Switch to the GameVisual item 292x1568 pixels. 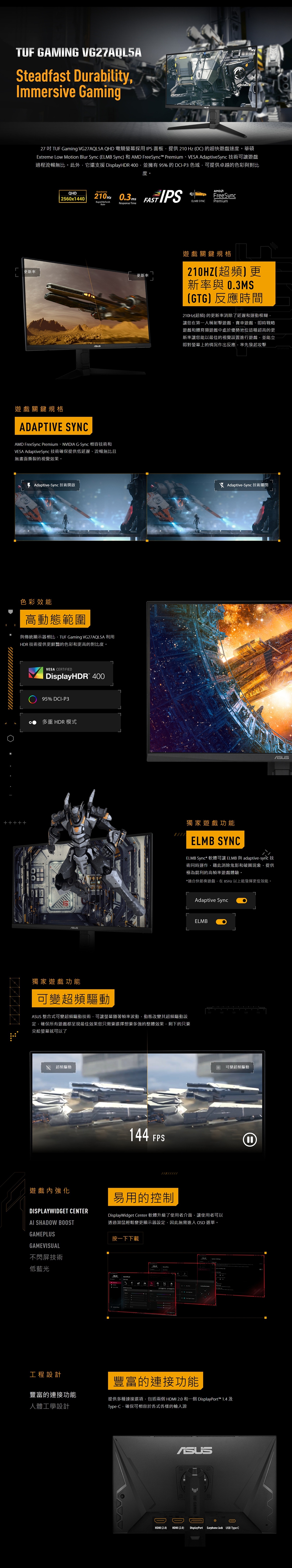44,1246
